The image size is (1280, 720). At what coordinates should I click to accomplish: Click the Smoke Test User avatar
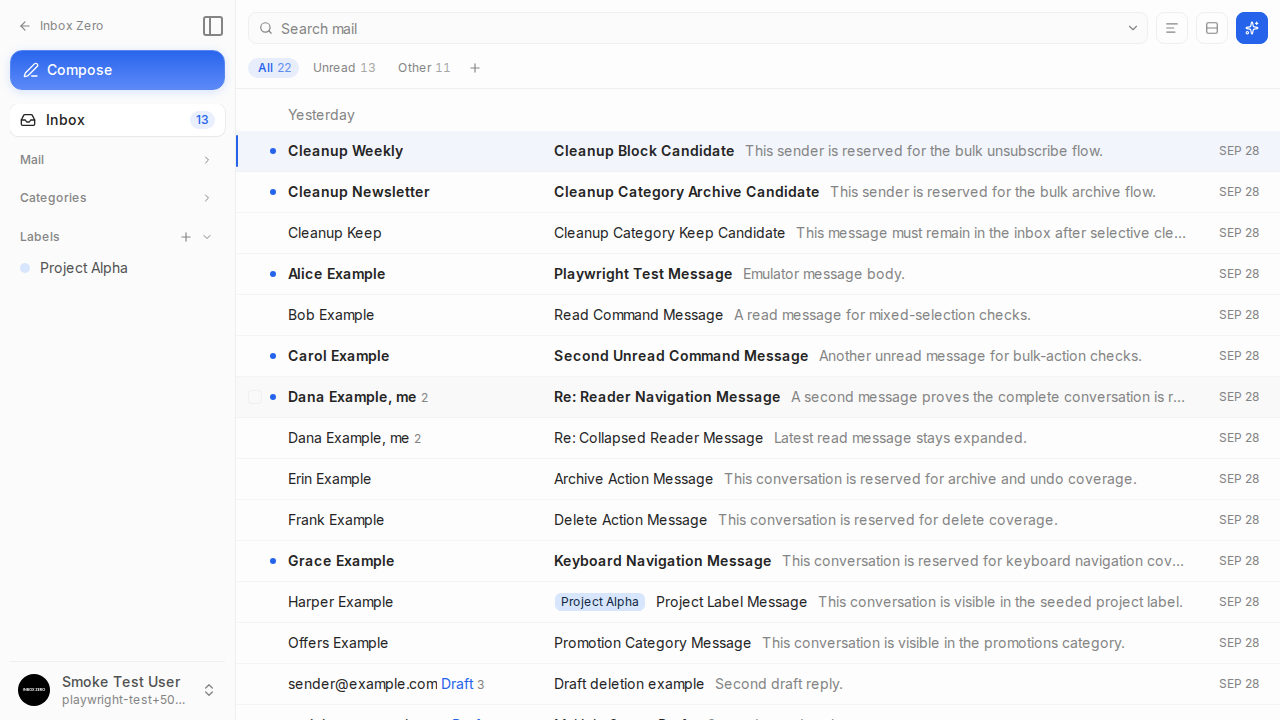[x=34, y=690]
